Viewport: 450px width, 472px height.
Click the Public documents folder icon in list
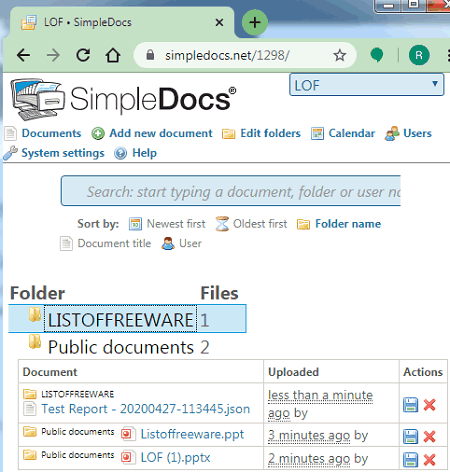[35, 341]
